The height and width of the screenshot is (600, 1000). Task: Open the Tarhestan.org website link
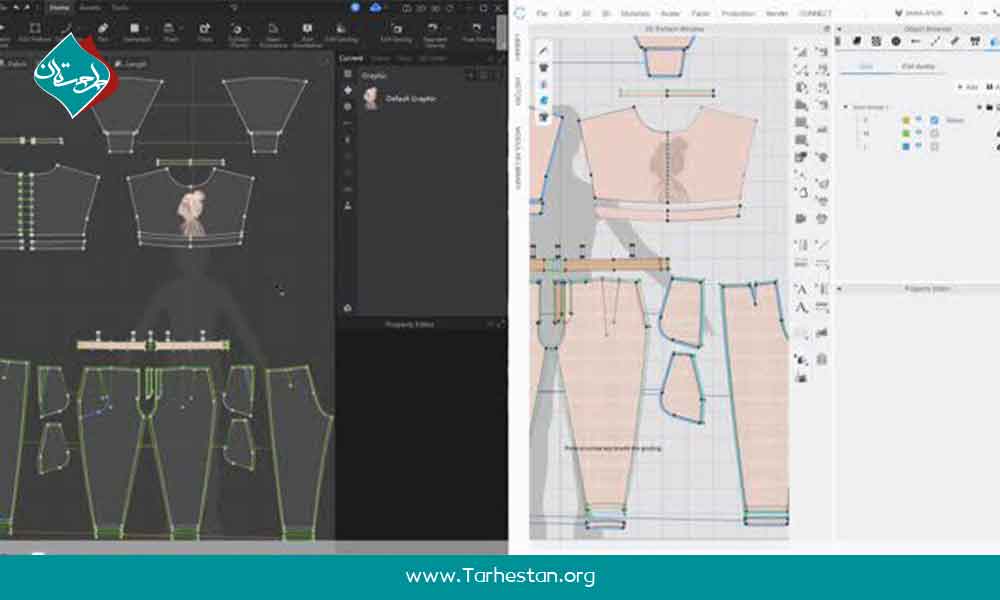tap(500, 576)
